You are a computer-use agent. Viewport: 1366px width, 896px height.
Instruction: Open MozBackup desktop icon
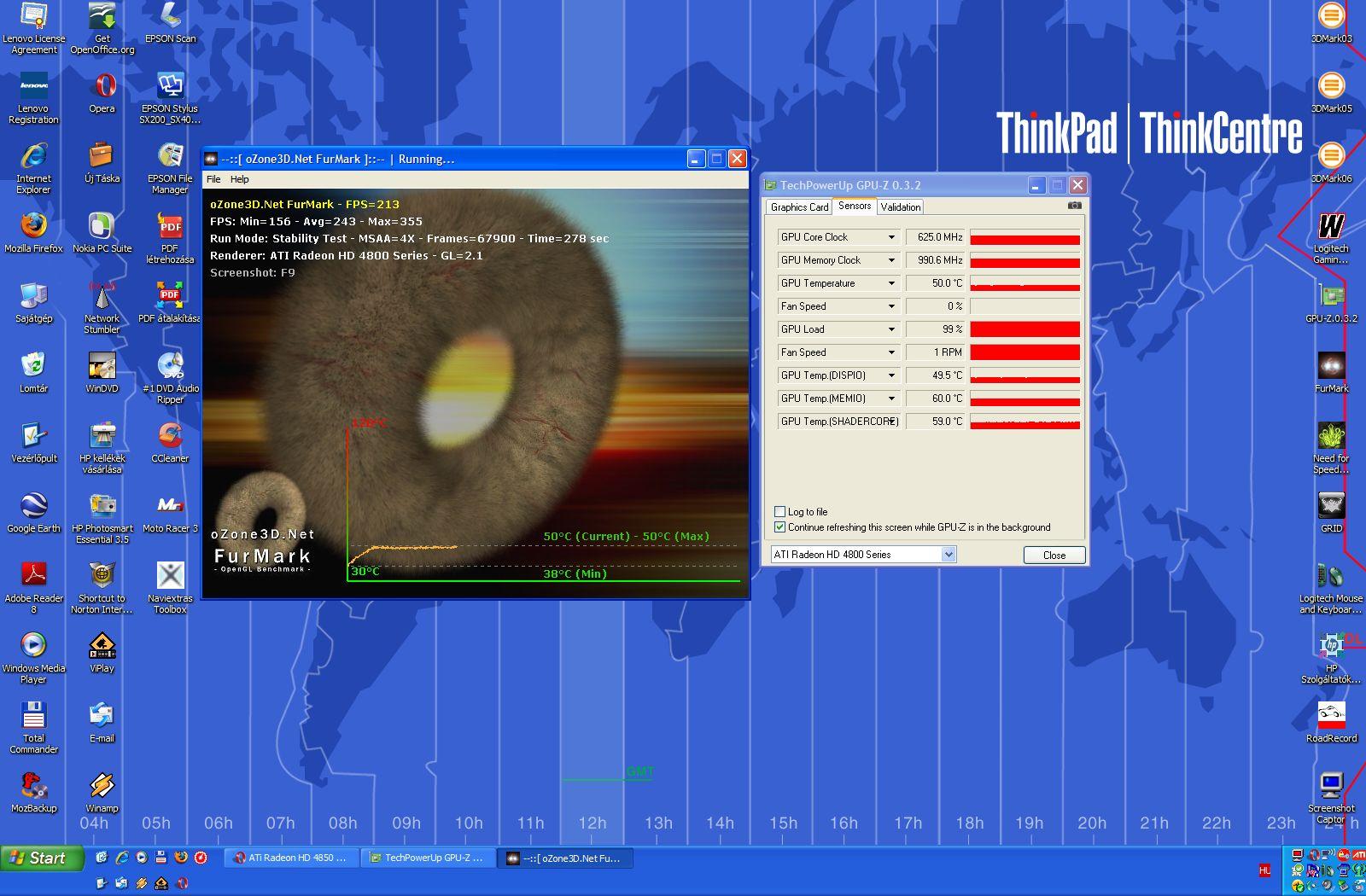pos(33,792)
